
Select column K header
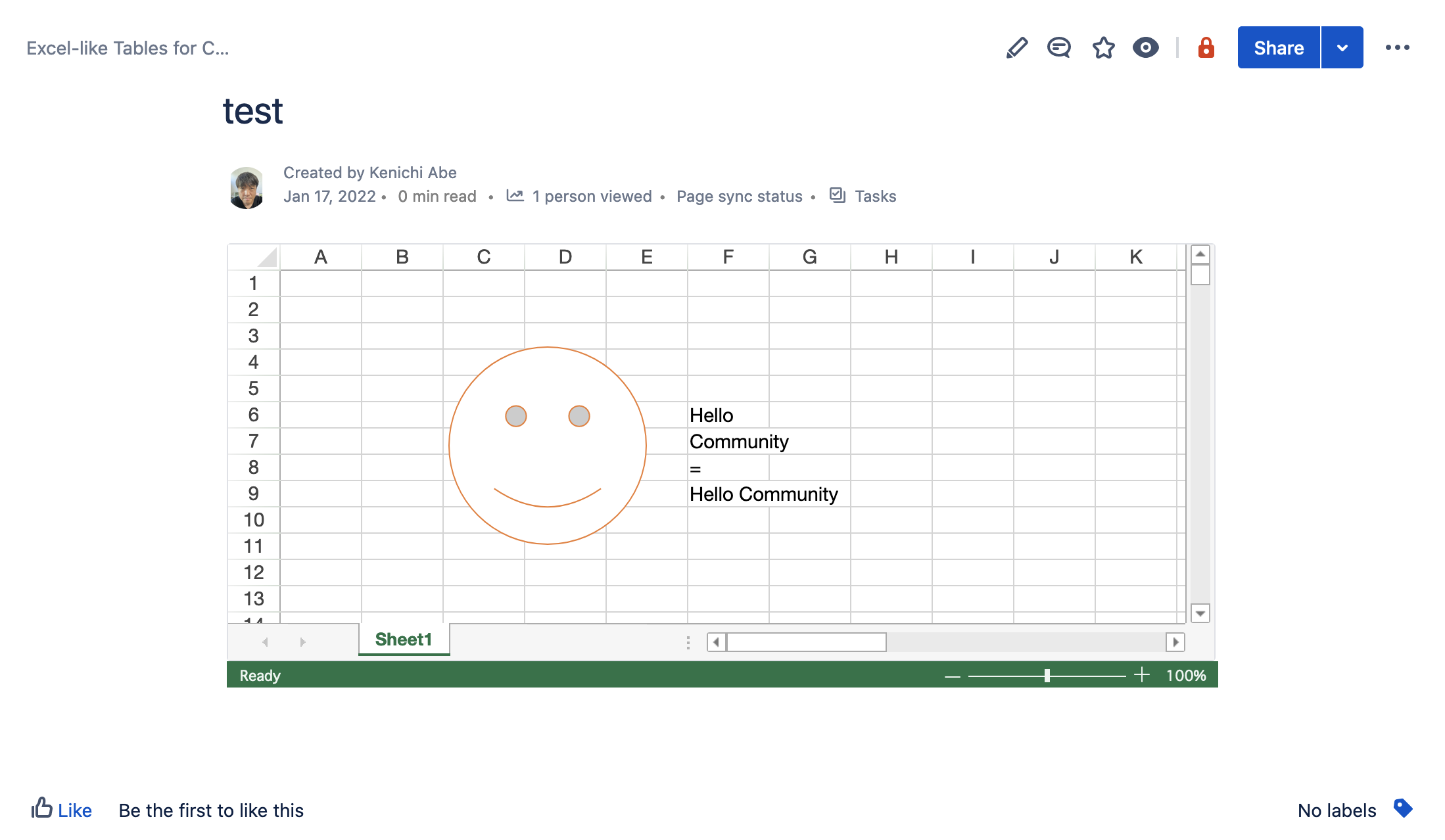click(x=1136, y=257)
